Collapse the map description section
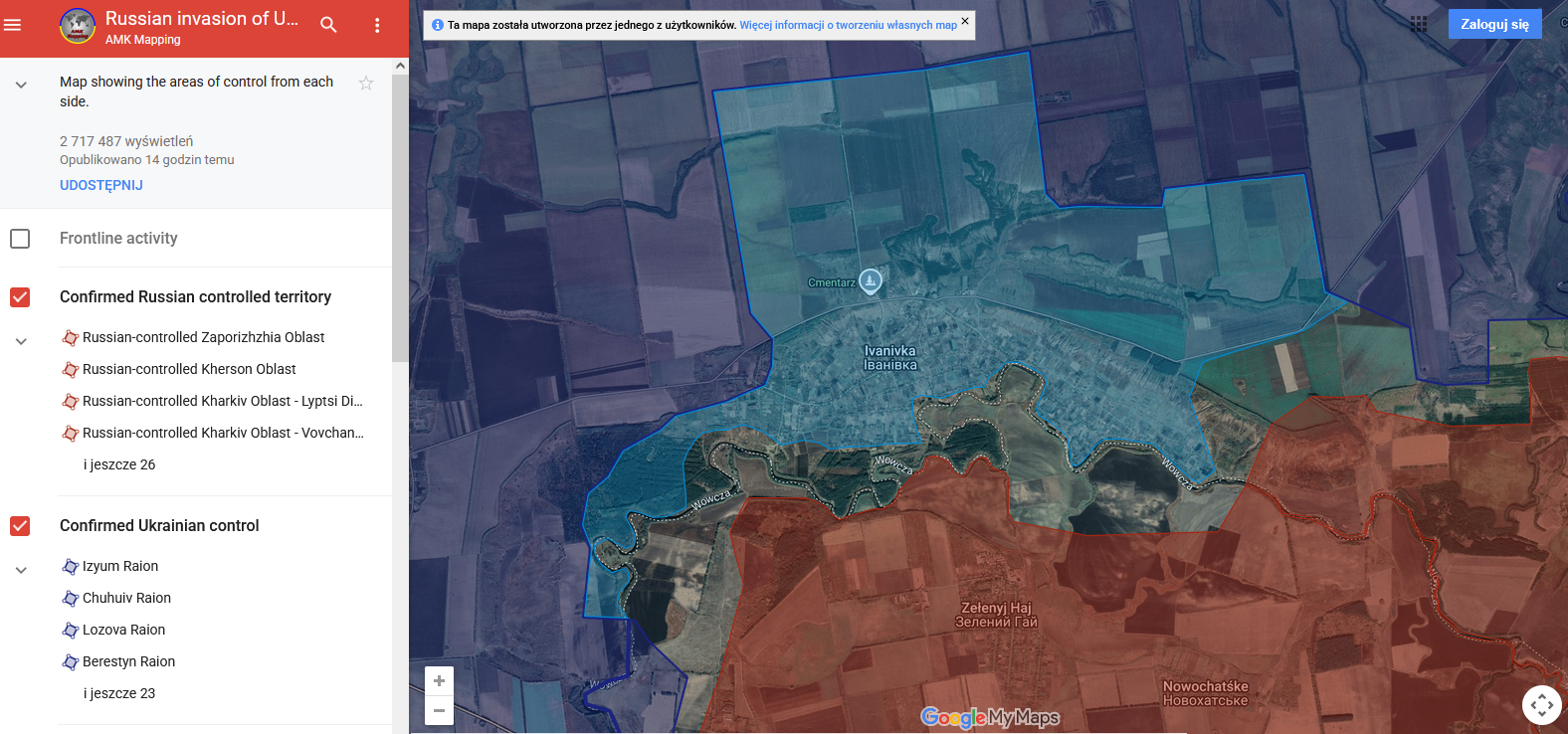The width and height of the screenshot is (1568, 734). point(21,86)
